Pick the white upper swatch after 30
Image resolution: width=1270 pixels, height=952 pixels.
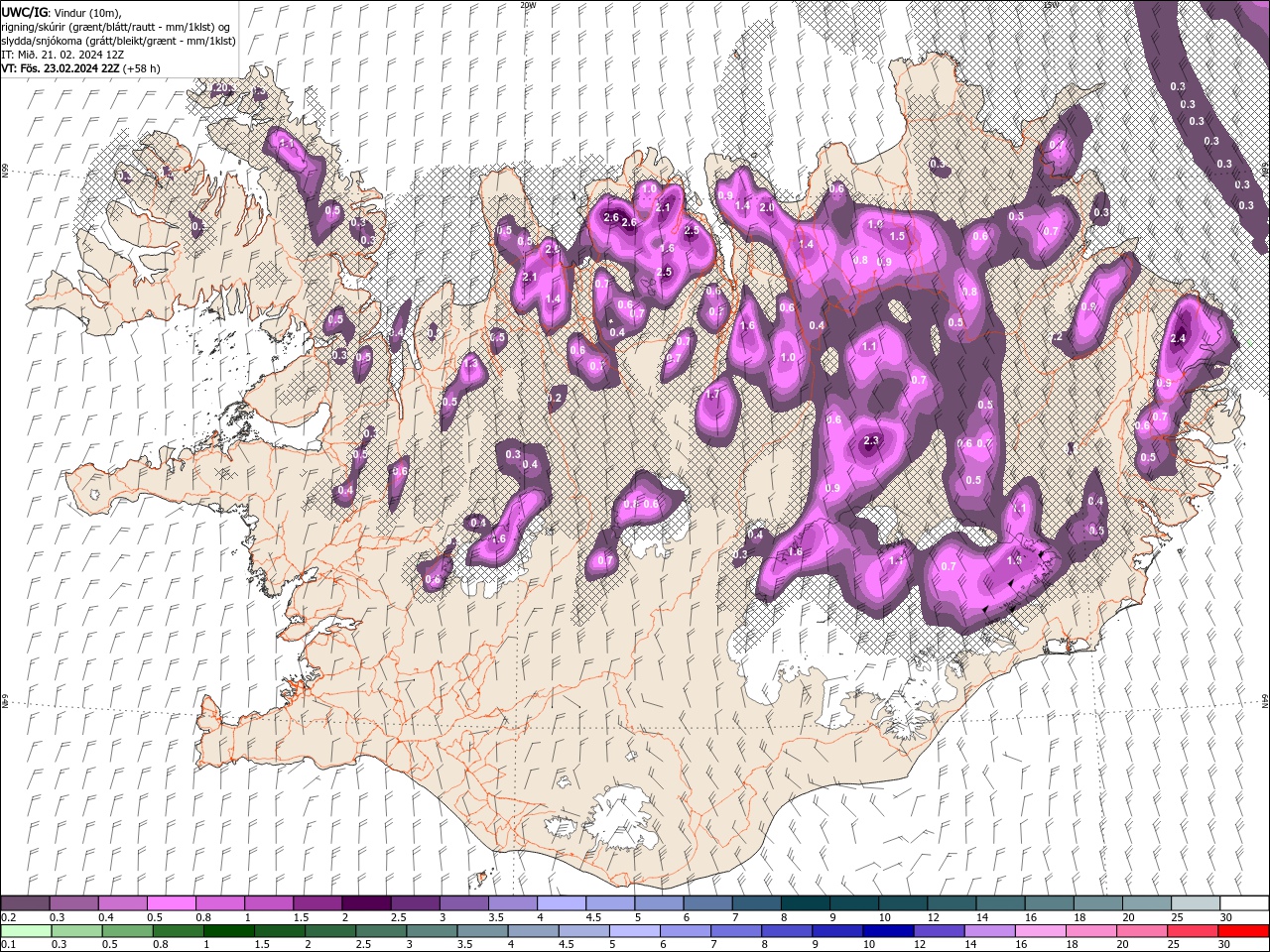(x=1244, y=903)
